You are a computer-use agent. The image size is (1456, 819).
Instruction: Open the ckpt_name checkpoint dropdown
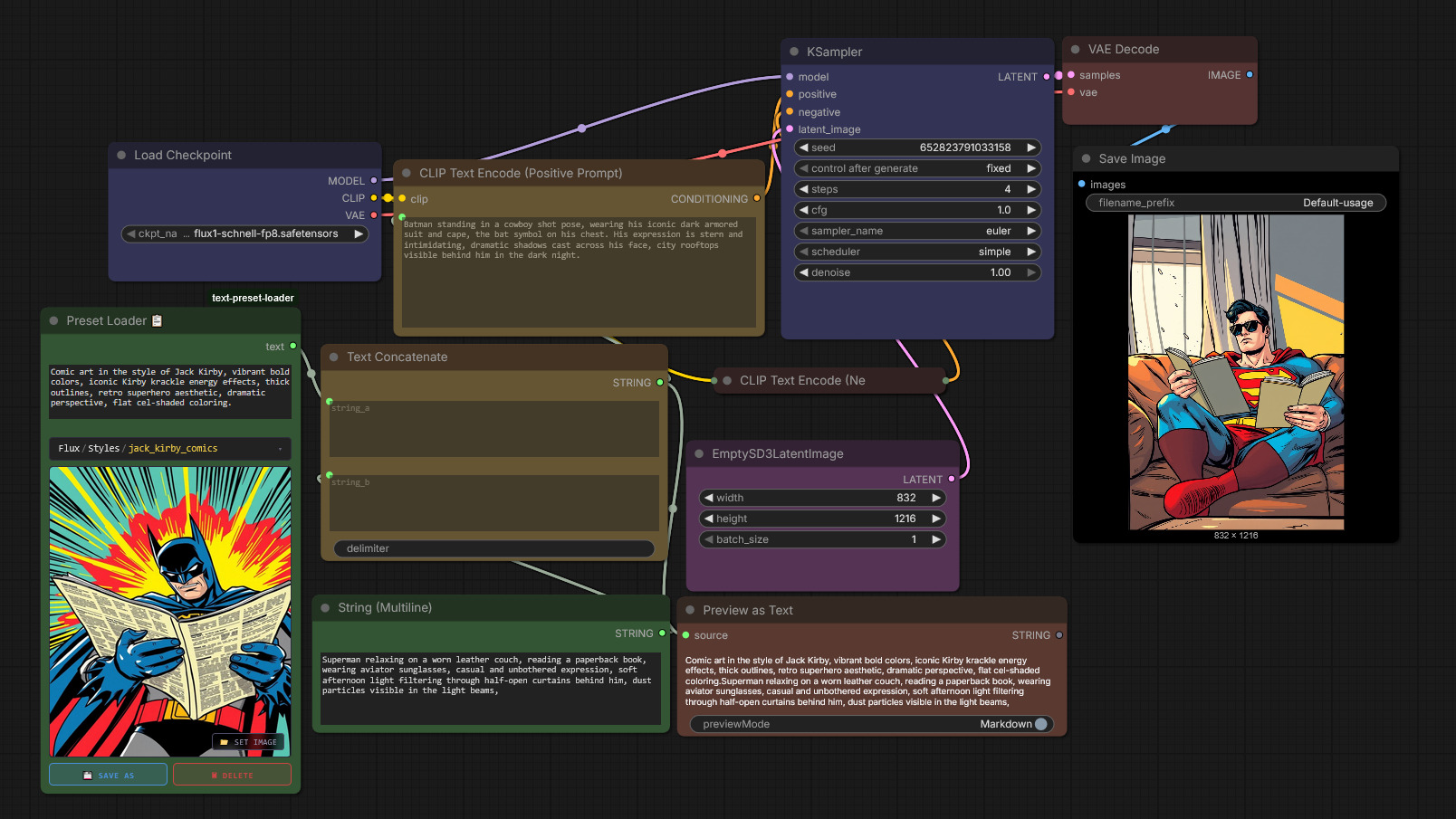point(244,233)
